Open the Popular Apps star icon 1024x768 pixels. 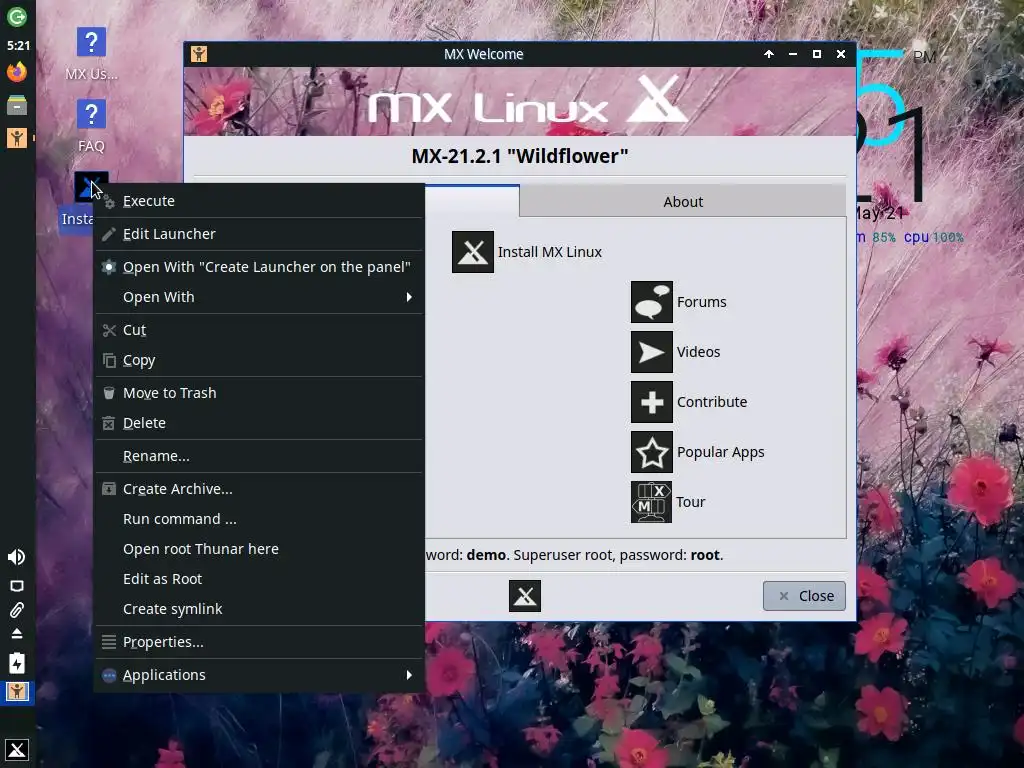pos(651,452)
